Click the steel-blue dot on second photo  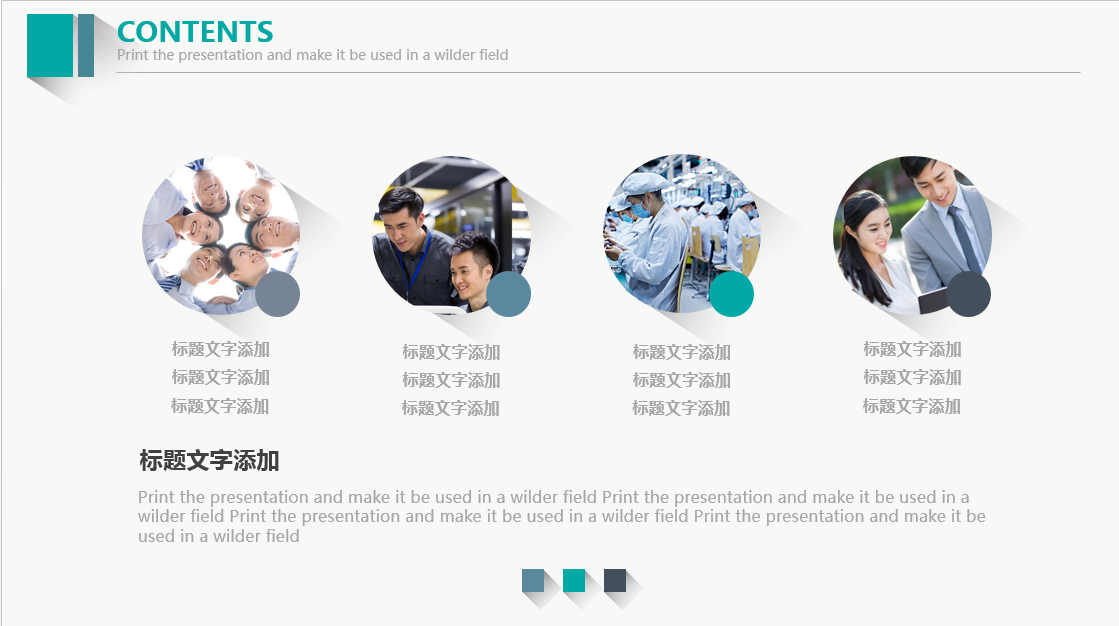coord(509,294)
